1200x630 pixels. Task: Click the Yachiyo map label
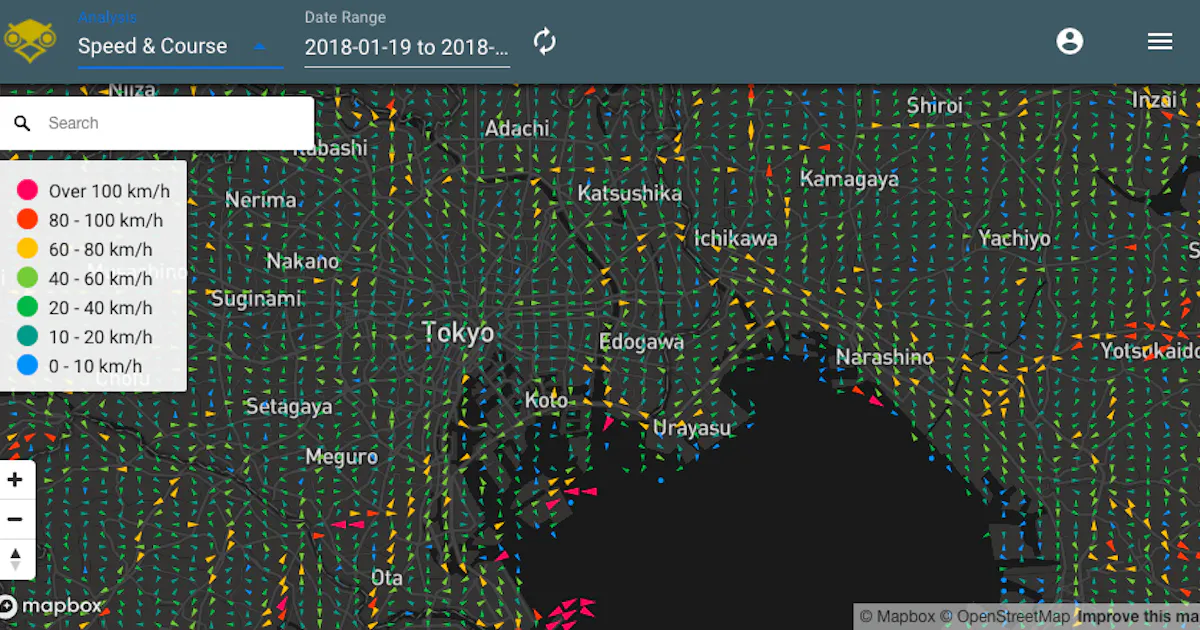pyautogui.click(x=1015, y=238)
